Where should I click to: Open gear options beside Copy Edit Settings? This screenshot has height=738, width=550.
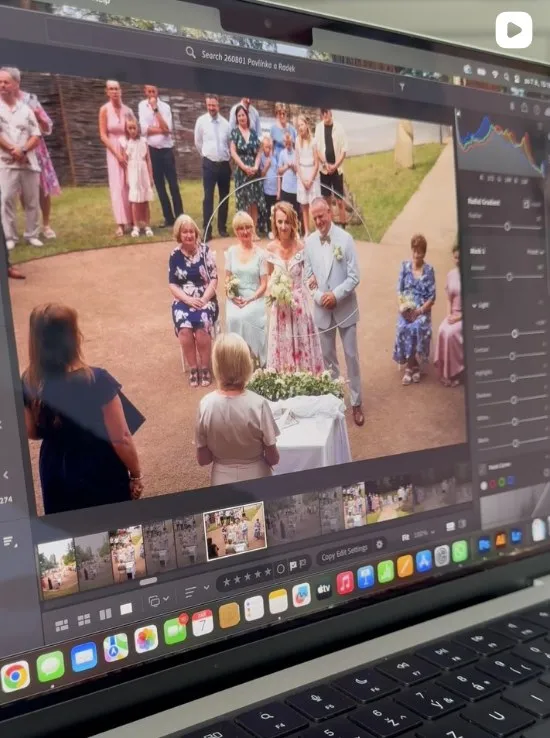coord(380,544)
